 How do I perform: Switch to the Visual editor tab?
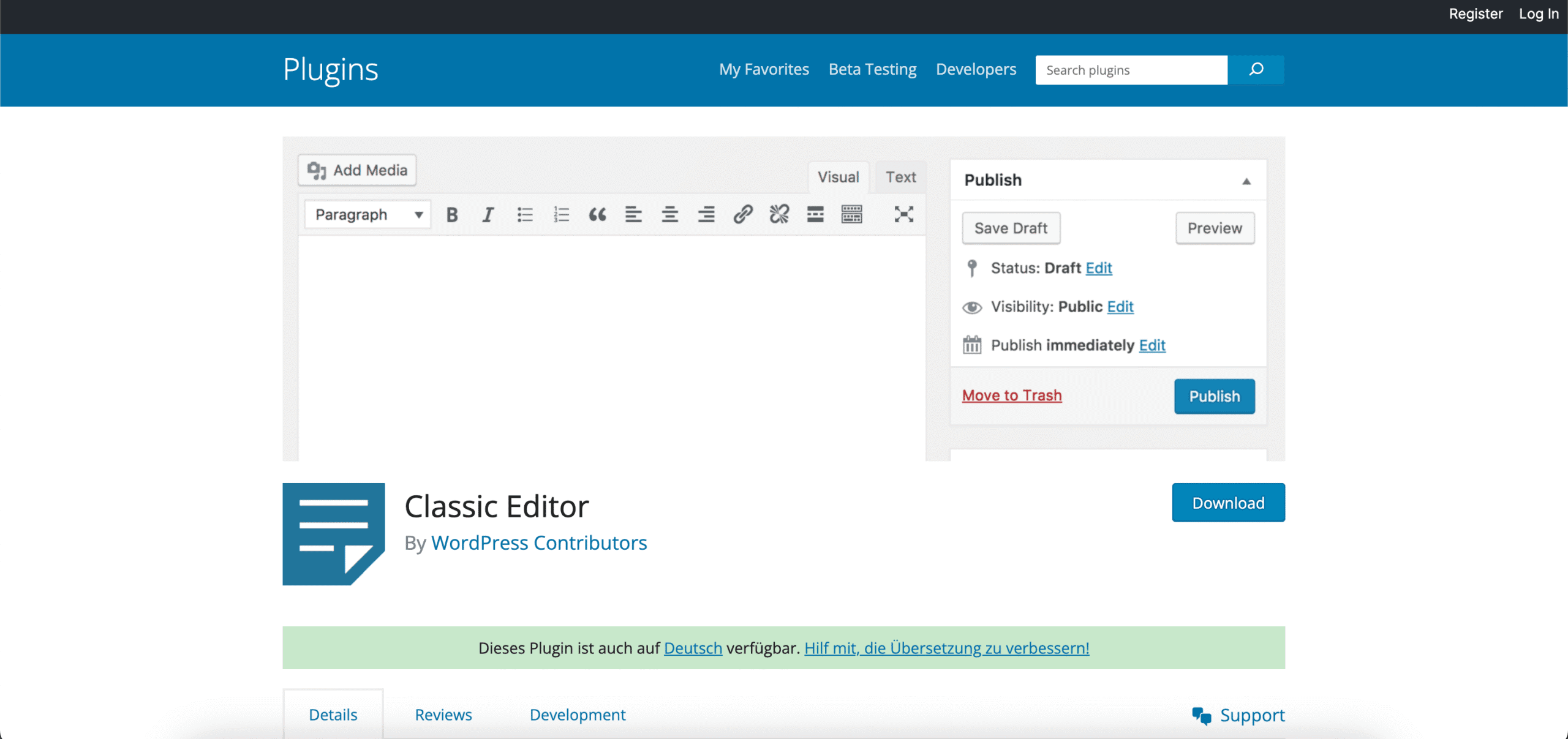(x=838, y=177)
